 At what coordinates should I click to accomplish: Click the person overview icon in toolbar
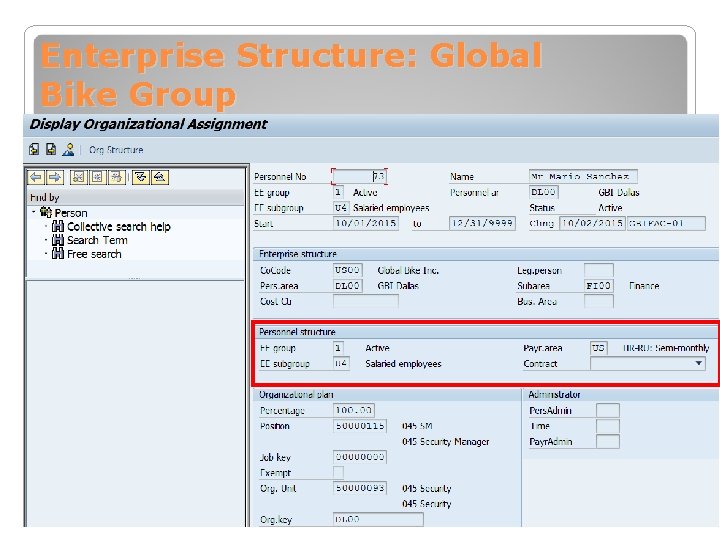pyautogui.click(x=68, y=149)
